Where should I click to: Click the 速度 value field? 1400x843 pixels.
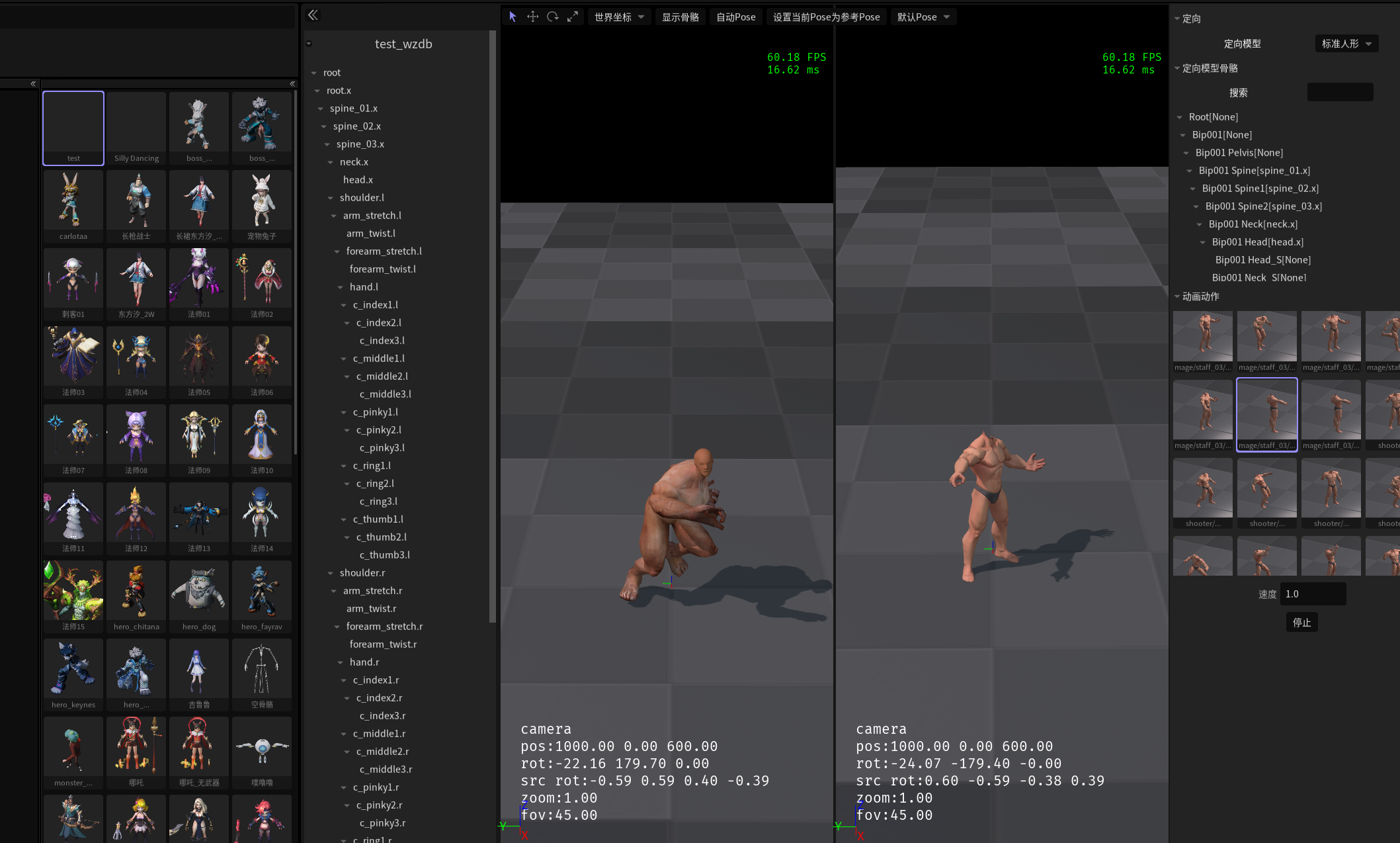coord(1313,594)
